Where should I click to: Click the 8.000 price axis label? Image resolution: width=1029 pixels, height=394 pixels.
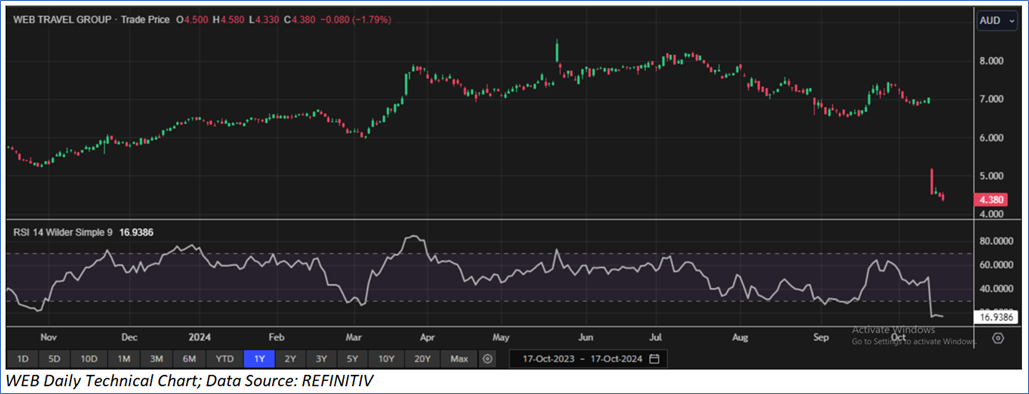[992, 61]
